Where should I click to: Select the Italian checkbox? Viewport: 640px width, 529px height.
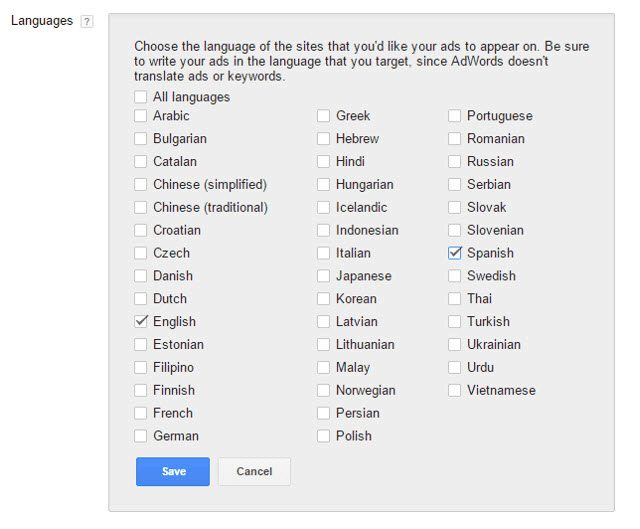click(323, 253)
